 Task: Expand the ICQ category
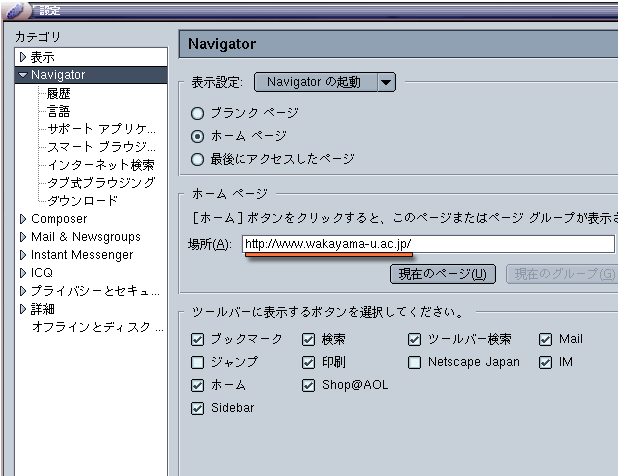click(x=22, y=273)
